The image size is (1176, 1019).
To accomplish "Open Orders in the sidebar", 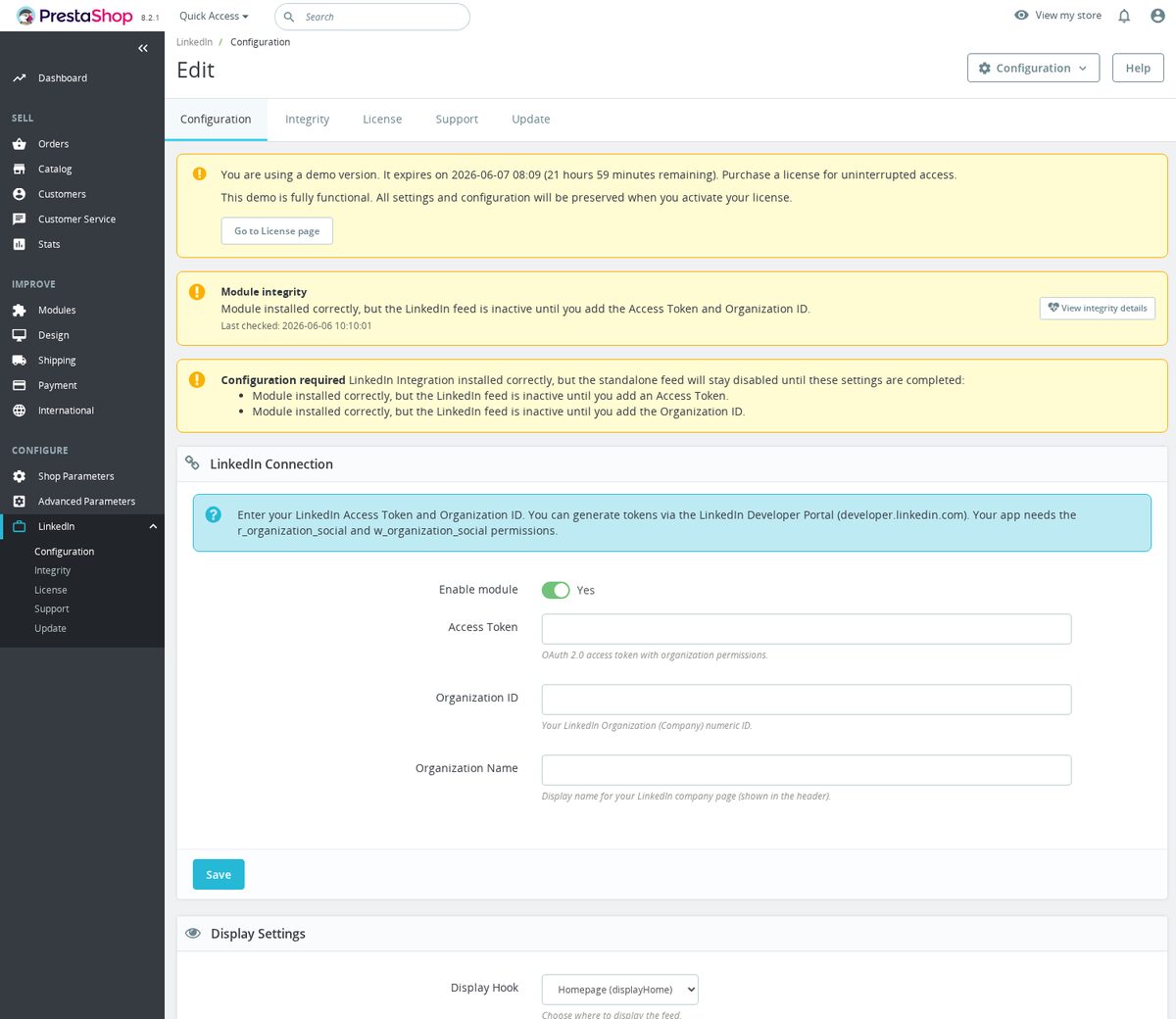I will 53,144.
